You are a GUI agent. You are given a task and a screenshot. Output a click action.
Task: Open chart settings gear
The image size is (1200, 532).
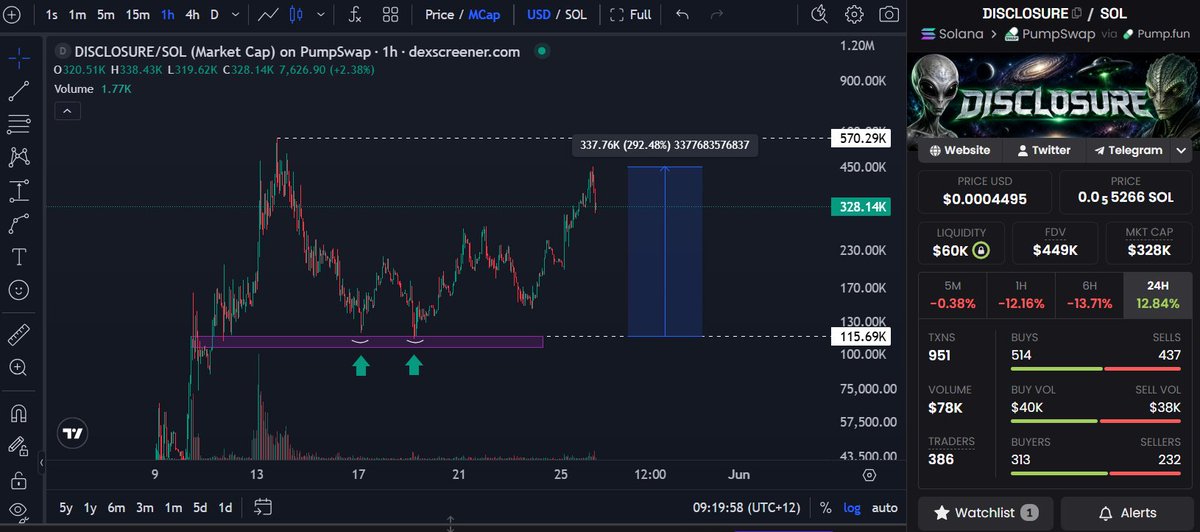tap(854, 14)
